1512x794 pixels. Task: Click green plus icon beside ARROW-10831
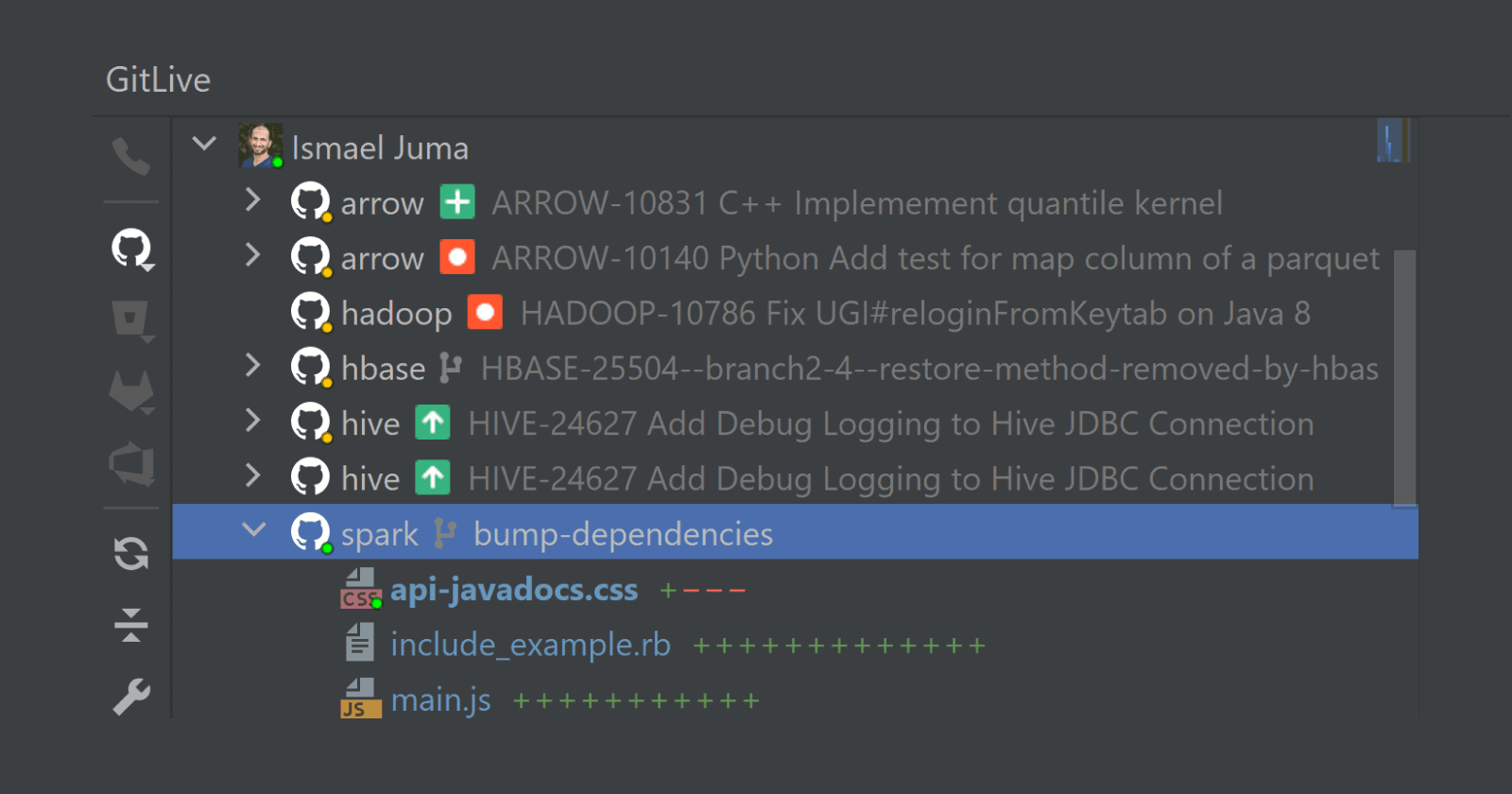tap(457, 202)
